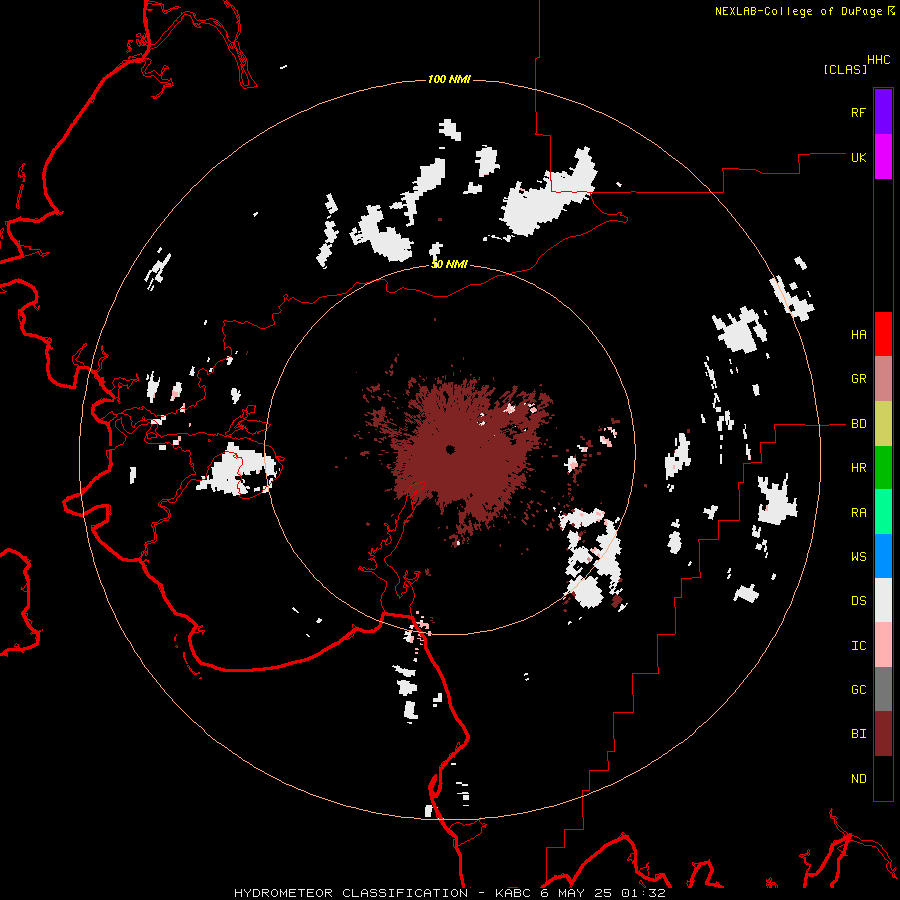Click the ND black legend swatch
The image size is (900, 900).
tap(883, 778)
